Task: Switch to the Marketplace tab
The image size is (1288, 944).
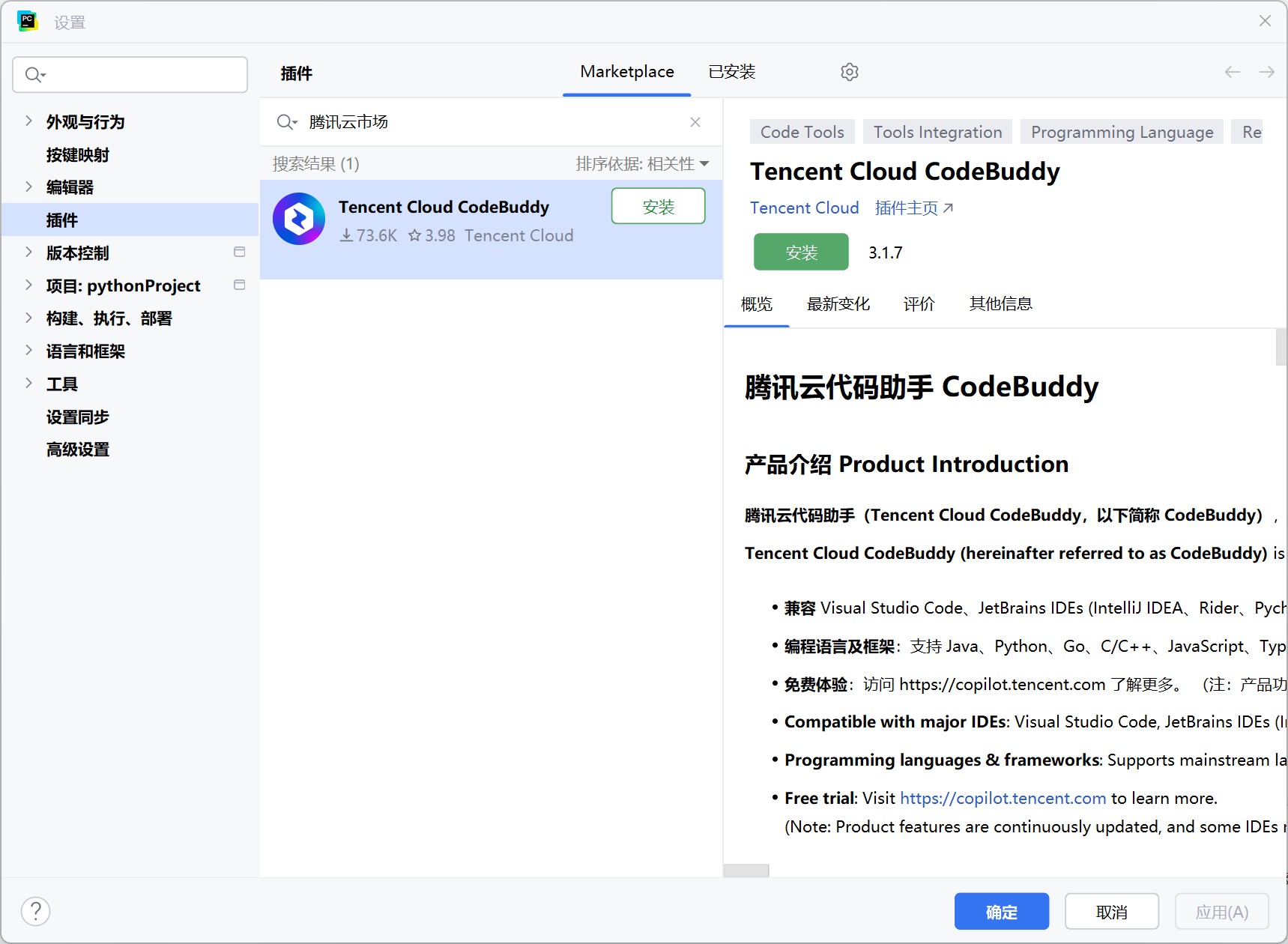Action: click(627, 72)
